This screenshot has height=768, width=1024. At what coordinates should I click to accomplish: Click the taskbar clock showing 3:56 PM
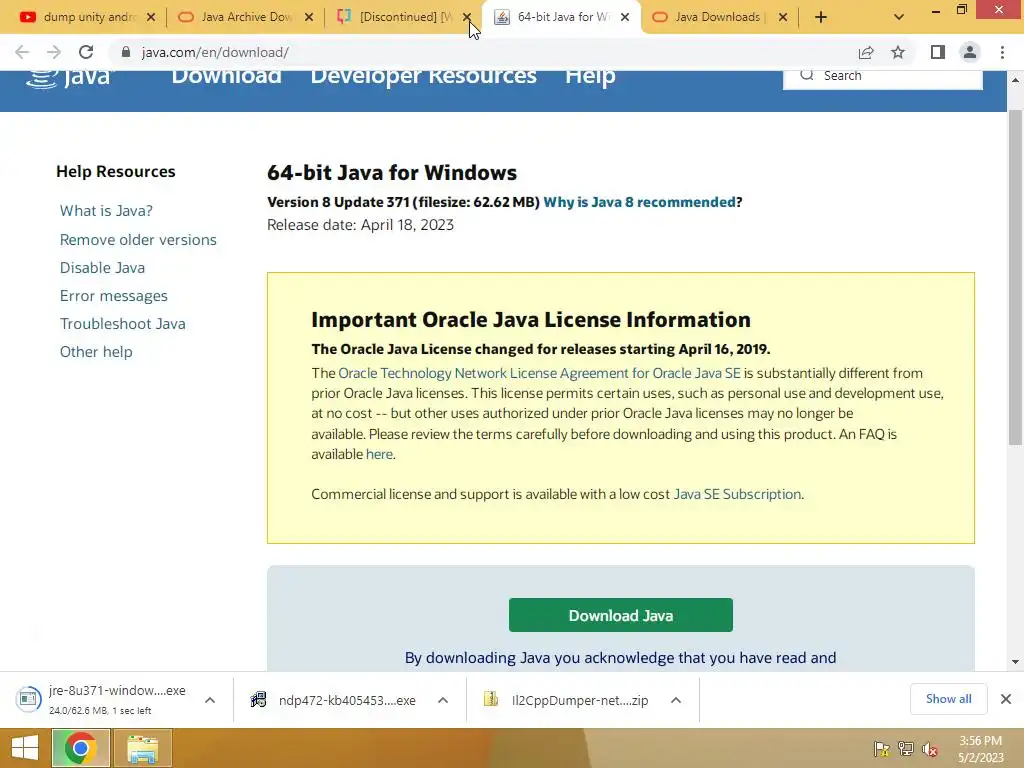[x=980, y=749]
